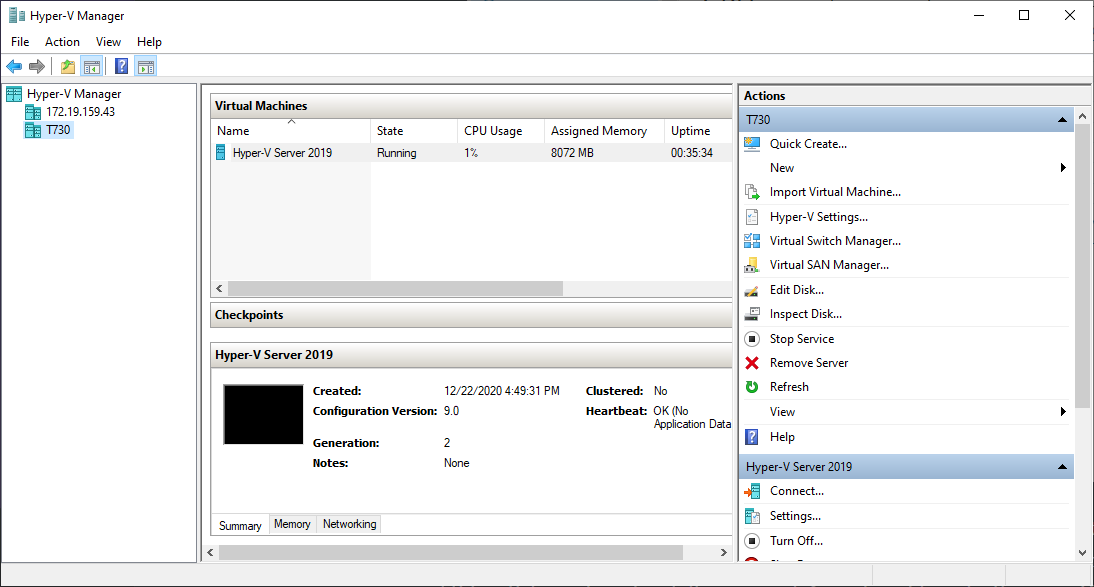Click the Connect icon under Hyper-V Server 2019
This screenshot has height=587, width=1094.
(752, 491)
